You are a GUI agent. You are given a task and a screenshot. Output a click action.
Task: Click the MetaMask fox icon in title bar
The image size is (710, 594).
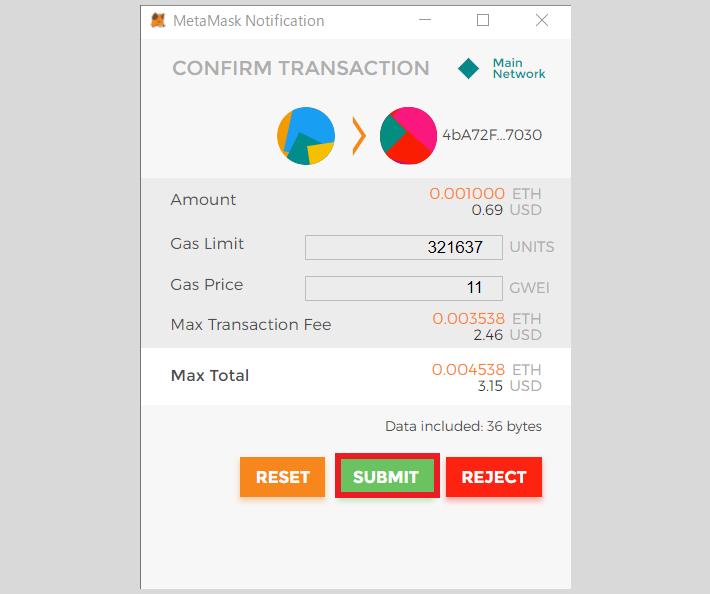coord(158,20)
